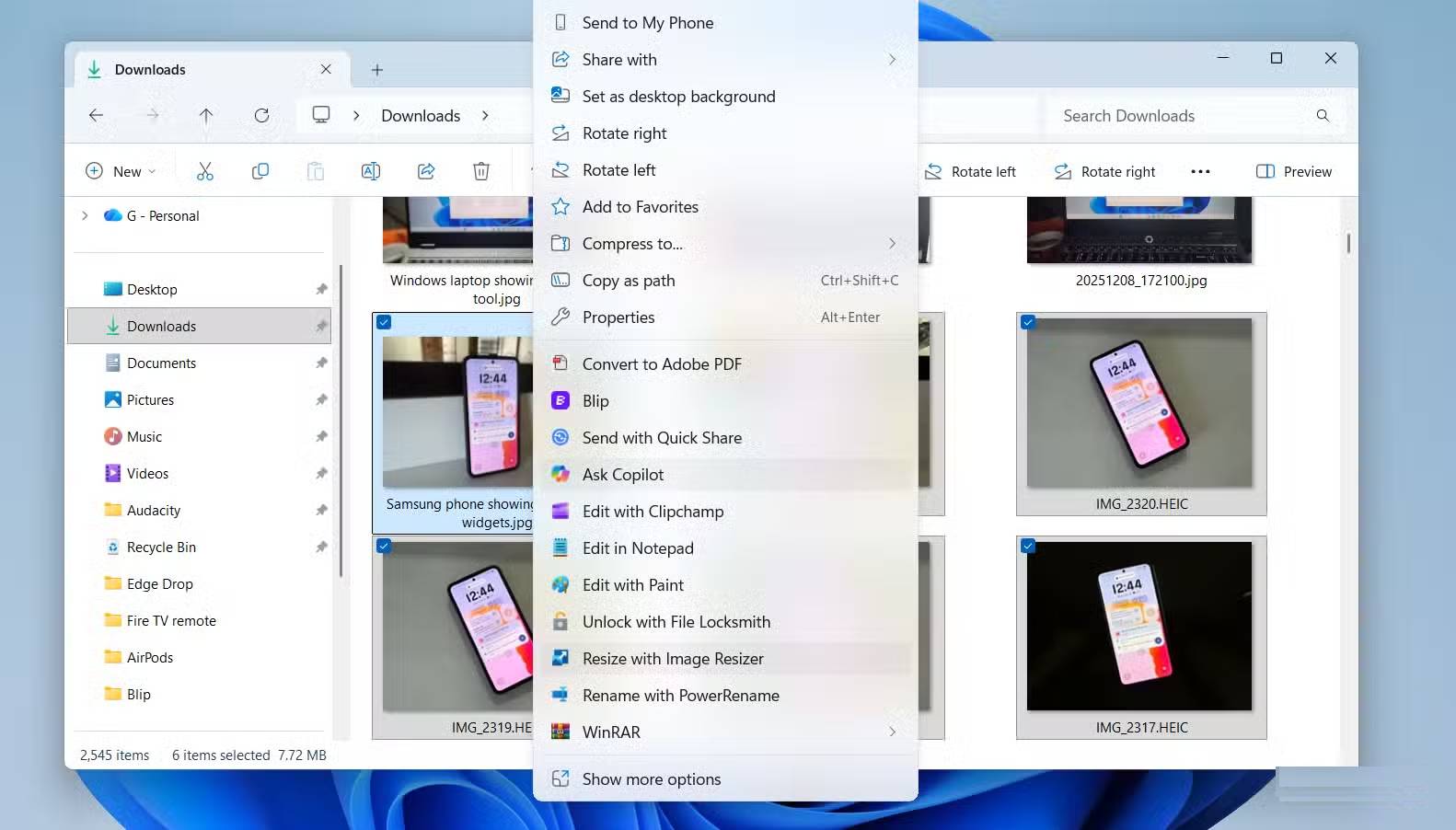Expand the G - Personal tree node
Image resolution: width=1456 pixels, height=830 pixels.
[85, 216]
